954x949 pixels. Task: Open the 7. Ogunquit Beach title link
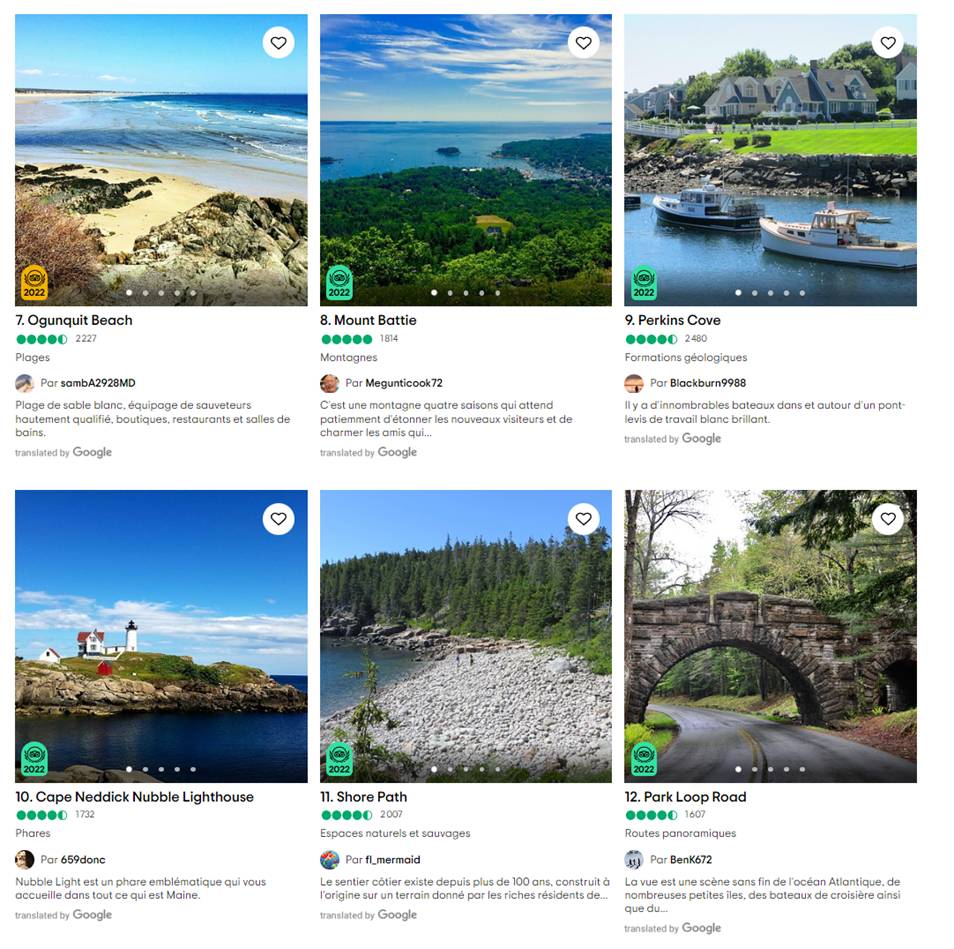pos(74,320)
